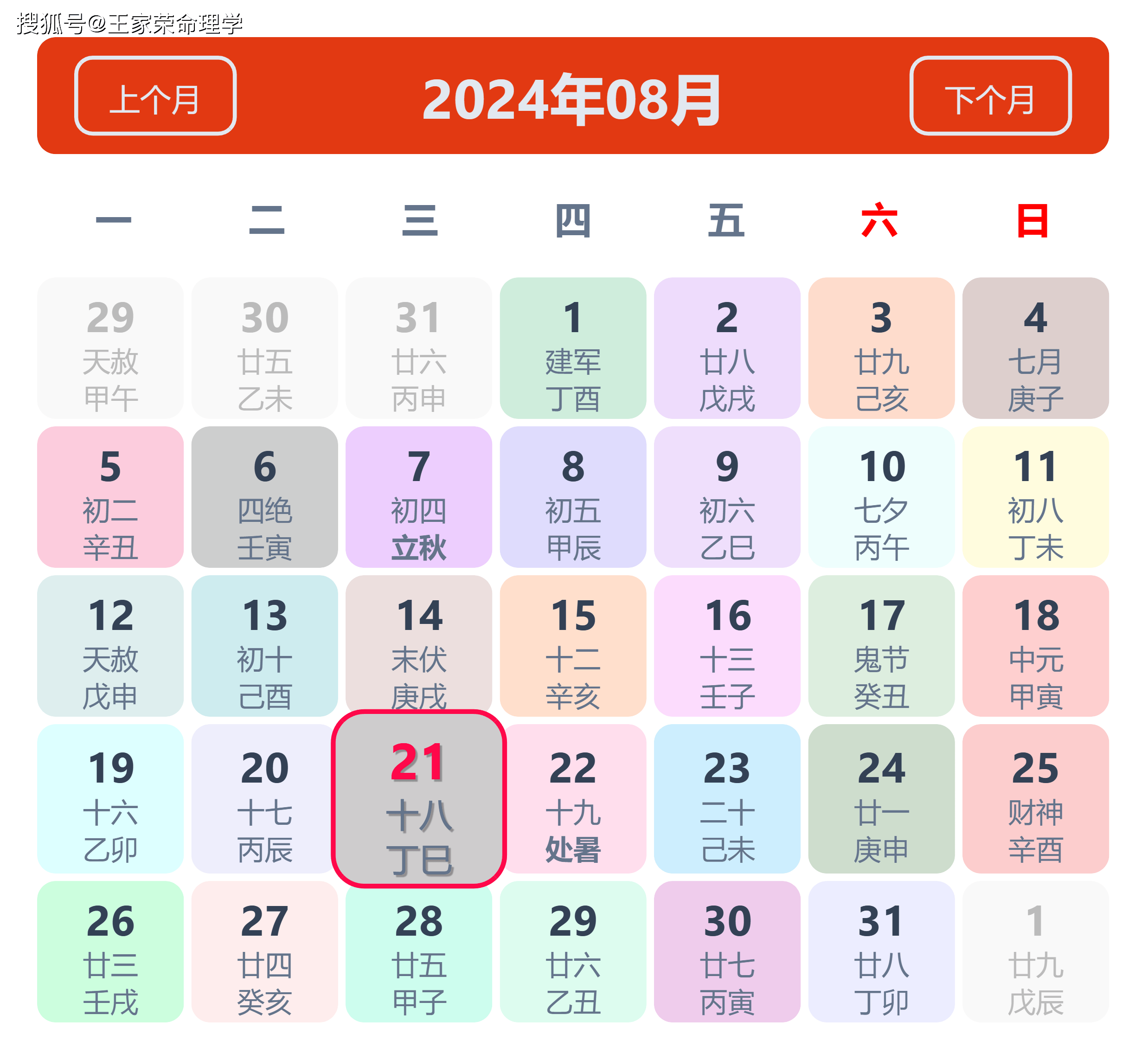Viewport: 1148px width, 1060px height.
Task: Click the Wednesday 三 weekday header
Action: [420, 220]
